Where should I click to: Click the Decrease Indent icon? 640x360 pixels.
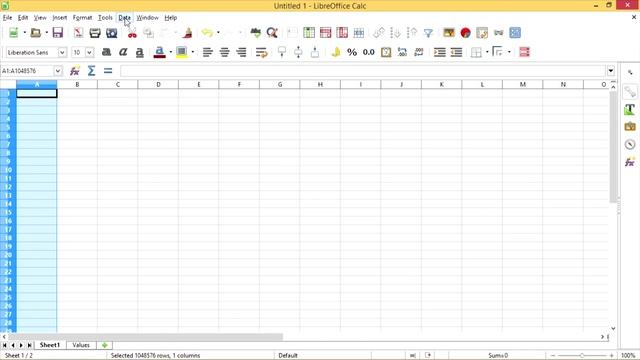coord(456,52)
